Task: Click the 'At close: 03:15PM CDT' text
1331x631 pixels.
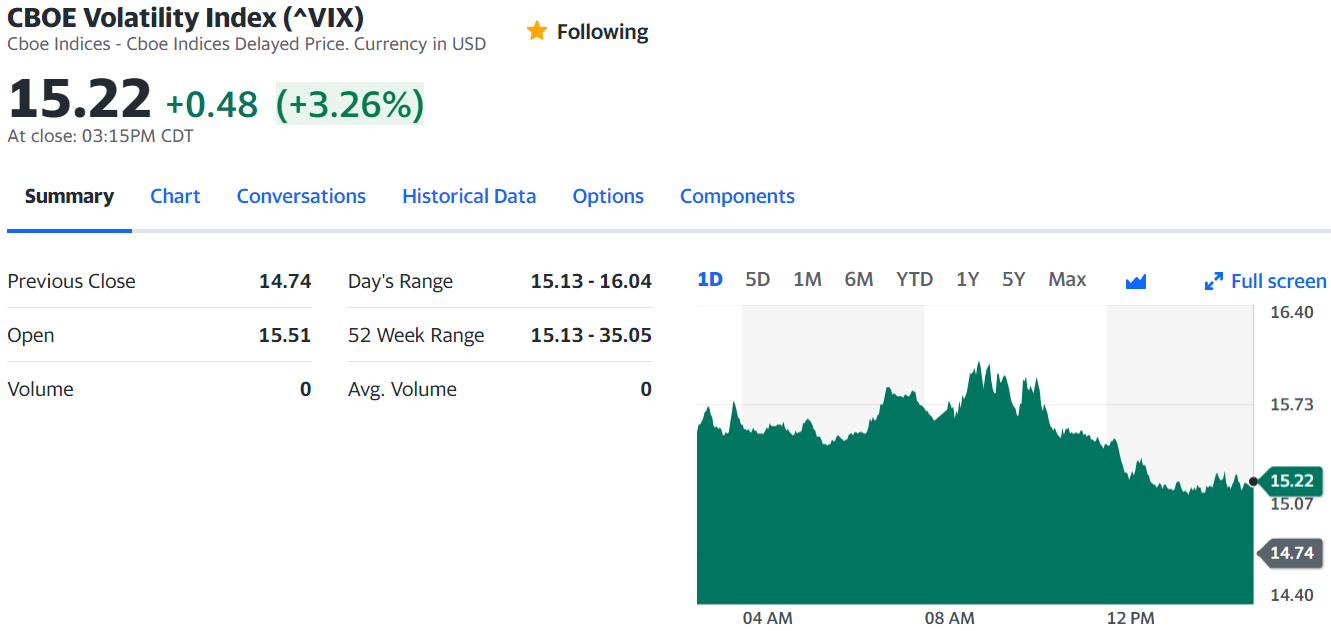Action: (100, 136)
